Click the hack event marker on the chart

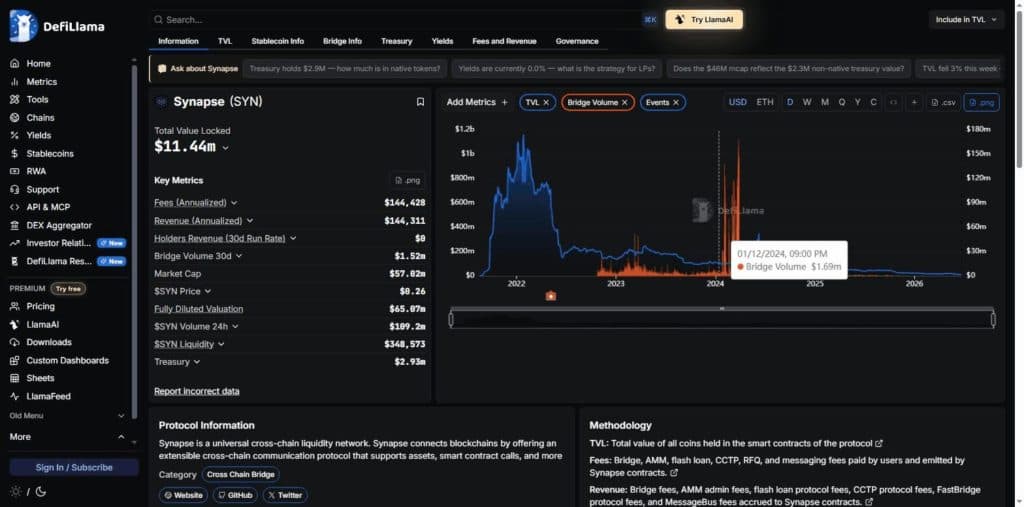tap(551, 296)
